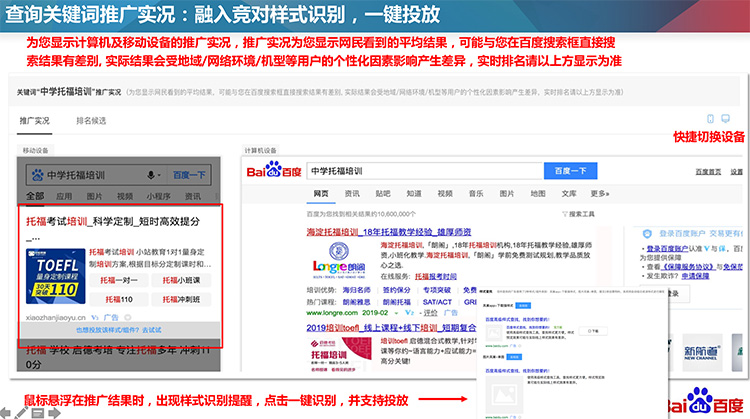Click the mobile device switch icon
The image size is (750, 419).
pos(711,119)
